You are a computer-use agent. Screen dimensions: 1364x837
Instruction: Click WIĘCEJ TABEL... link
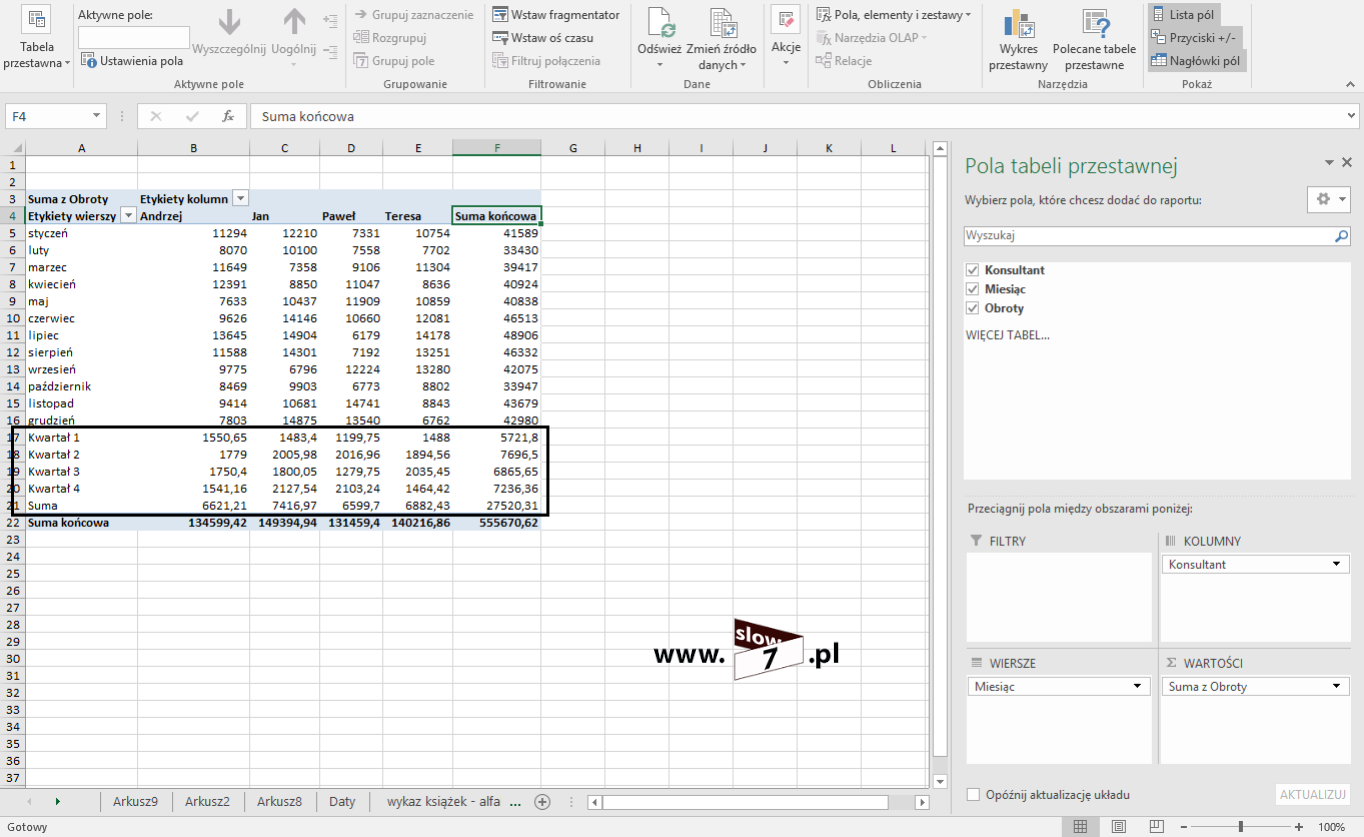pos(1007,335)
